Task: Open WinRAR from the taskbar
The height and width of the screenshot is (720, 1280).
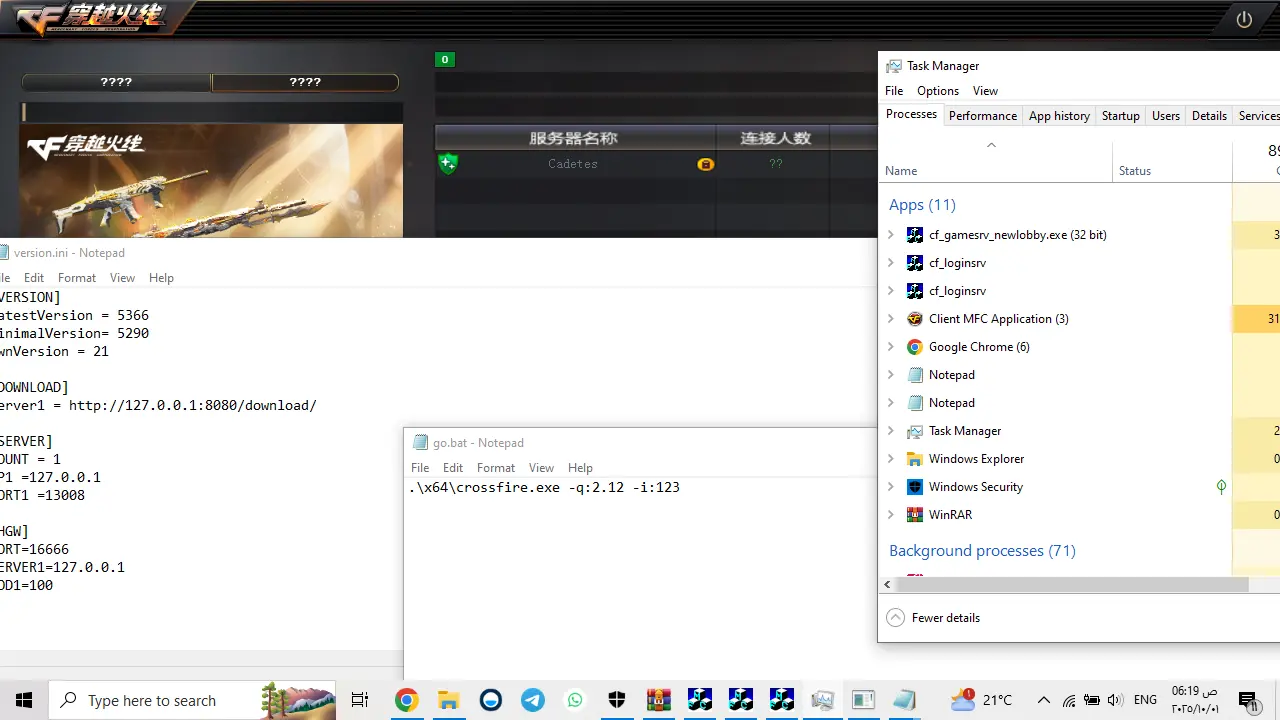Action: coord(658,700)
